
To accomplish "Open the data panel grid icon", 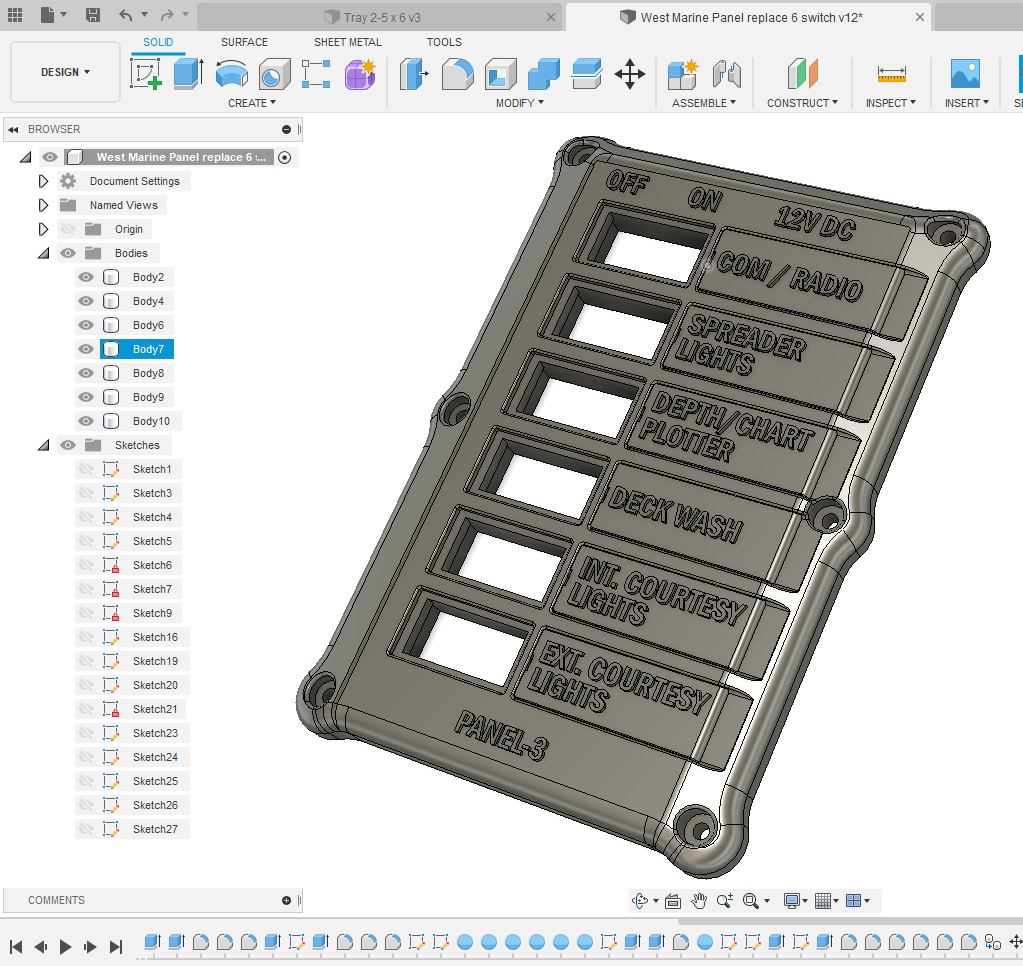I will [14, 15].
